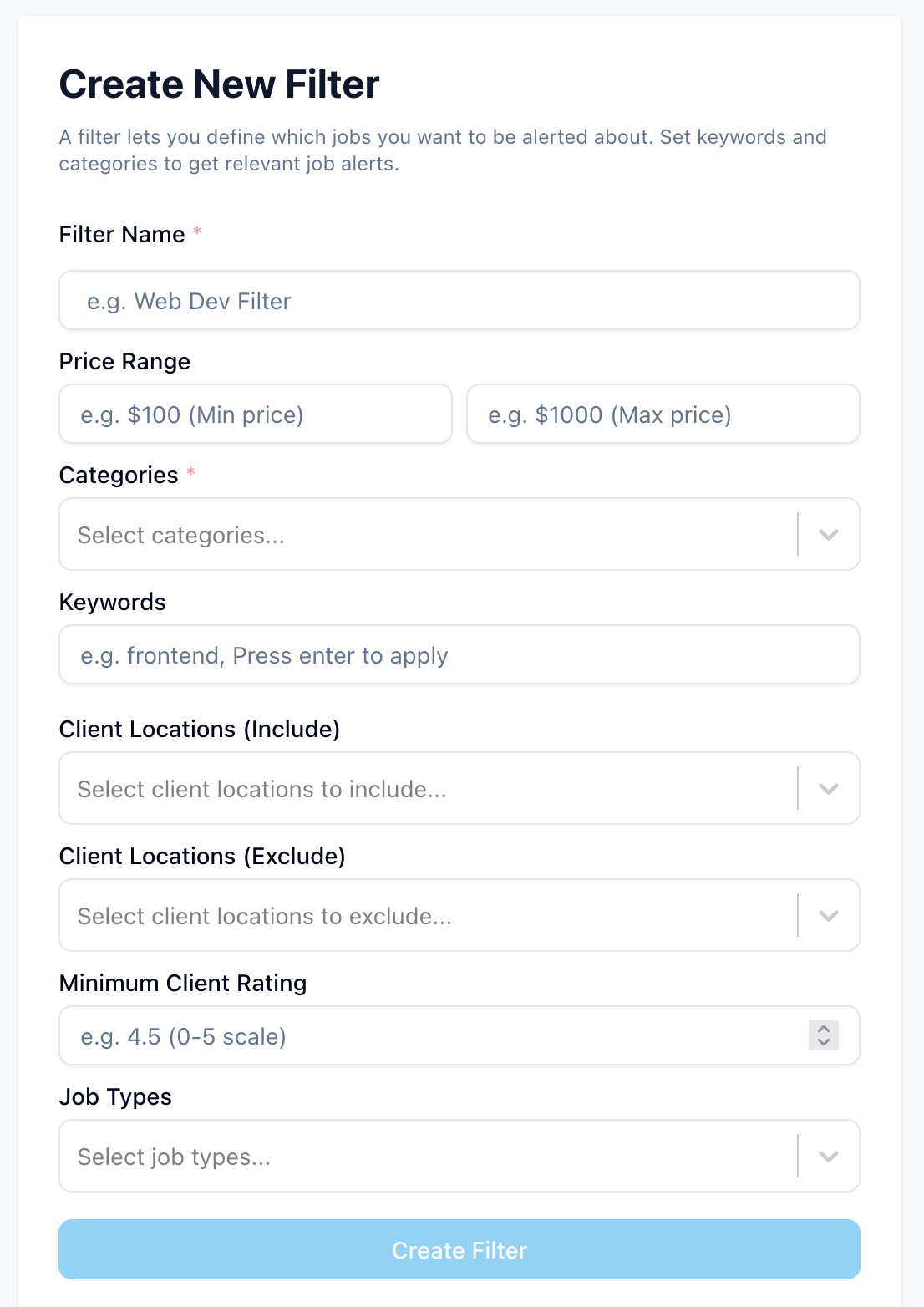Click the Create New Filter heading
Viewport: 924px width, 1307px height.
tap(219, 84)
